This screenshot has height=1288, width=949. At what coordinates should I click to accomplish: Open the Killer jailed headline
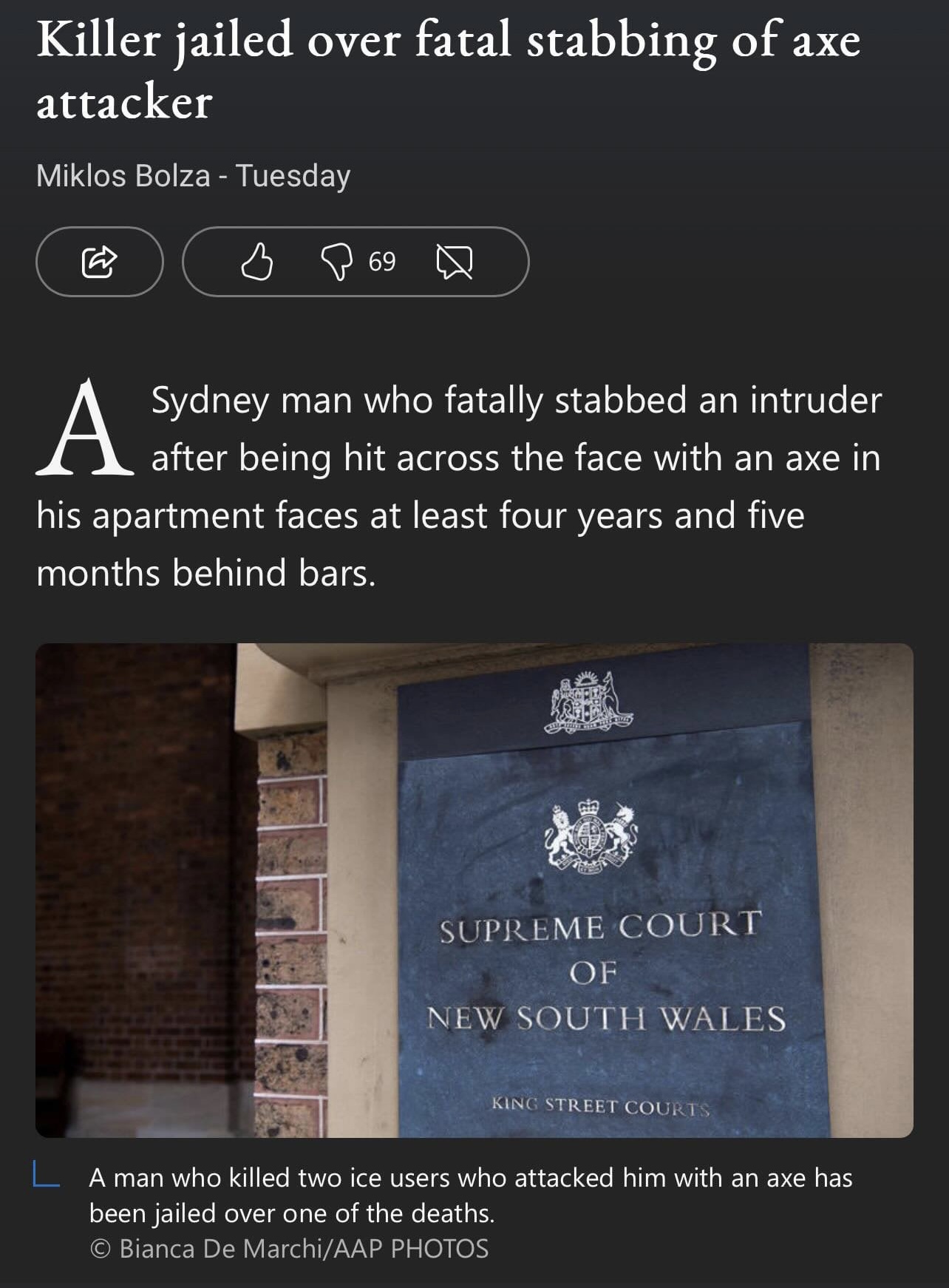click(448, 70)
